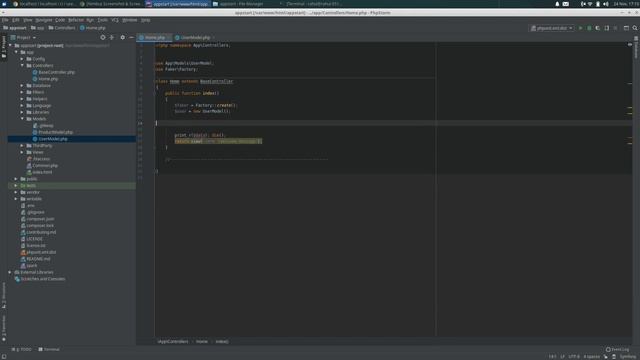Open the Event Log

[x=618, y=349]
